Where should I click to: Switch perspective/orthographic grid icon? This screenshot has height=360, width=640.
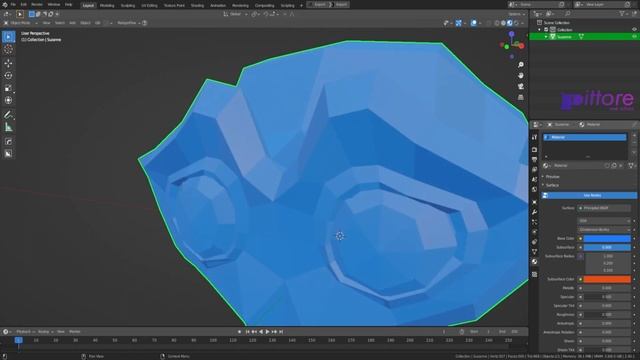click(x=520, y=97)
